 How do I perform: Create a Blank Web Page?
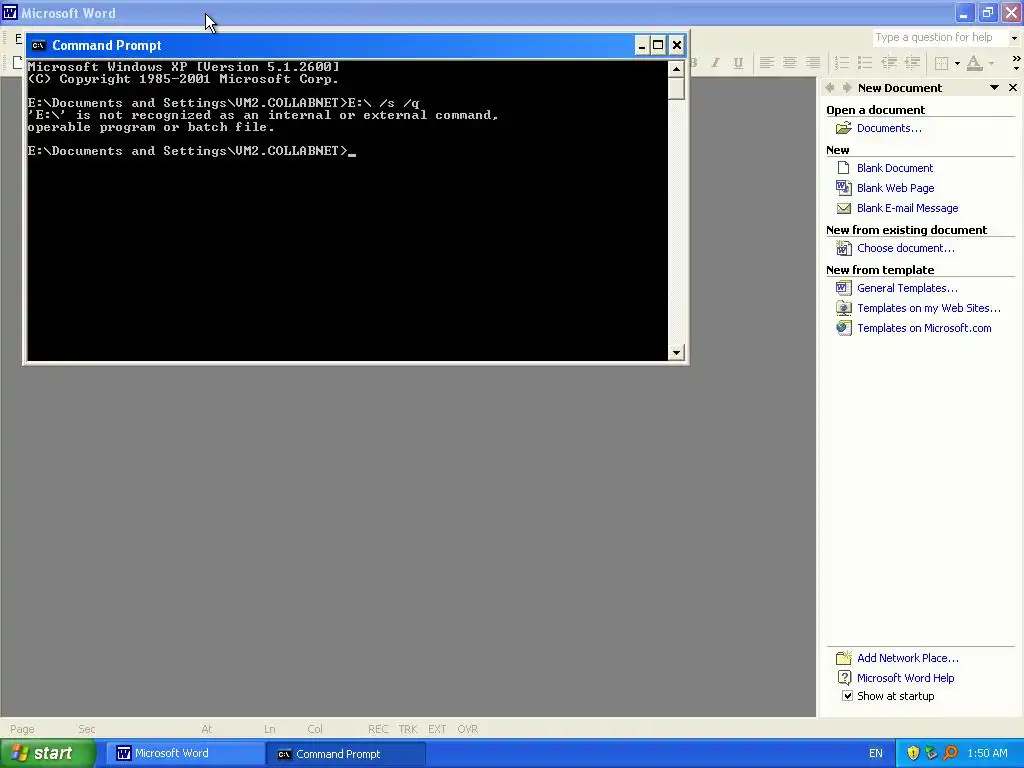895,188
